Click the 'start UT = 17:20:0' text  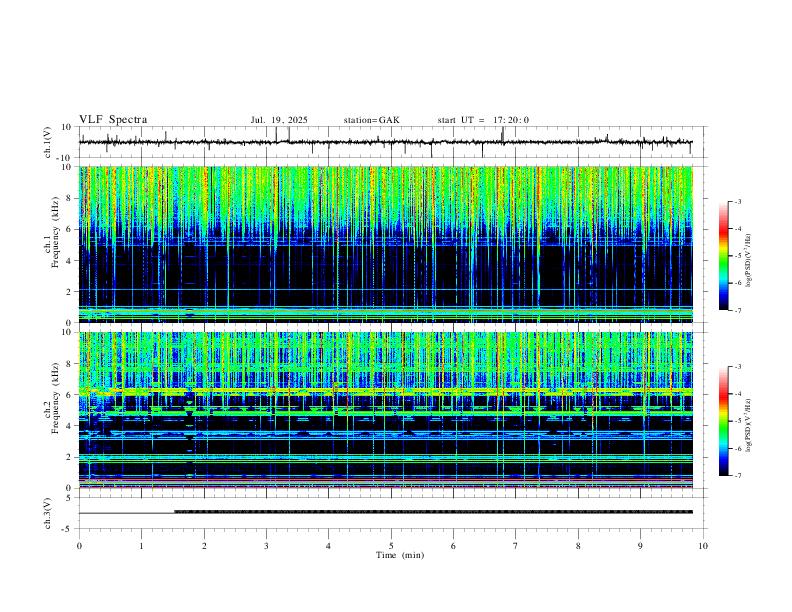tap(483, 120)
